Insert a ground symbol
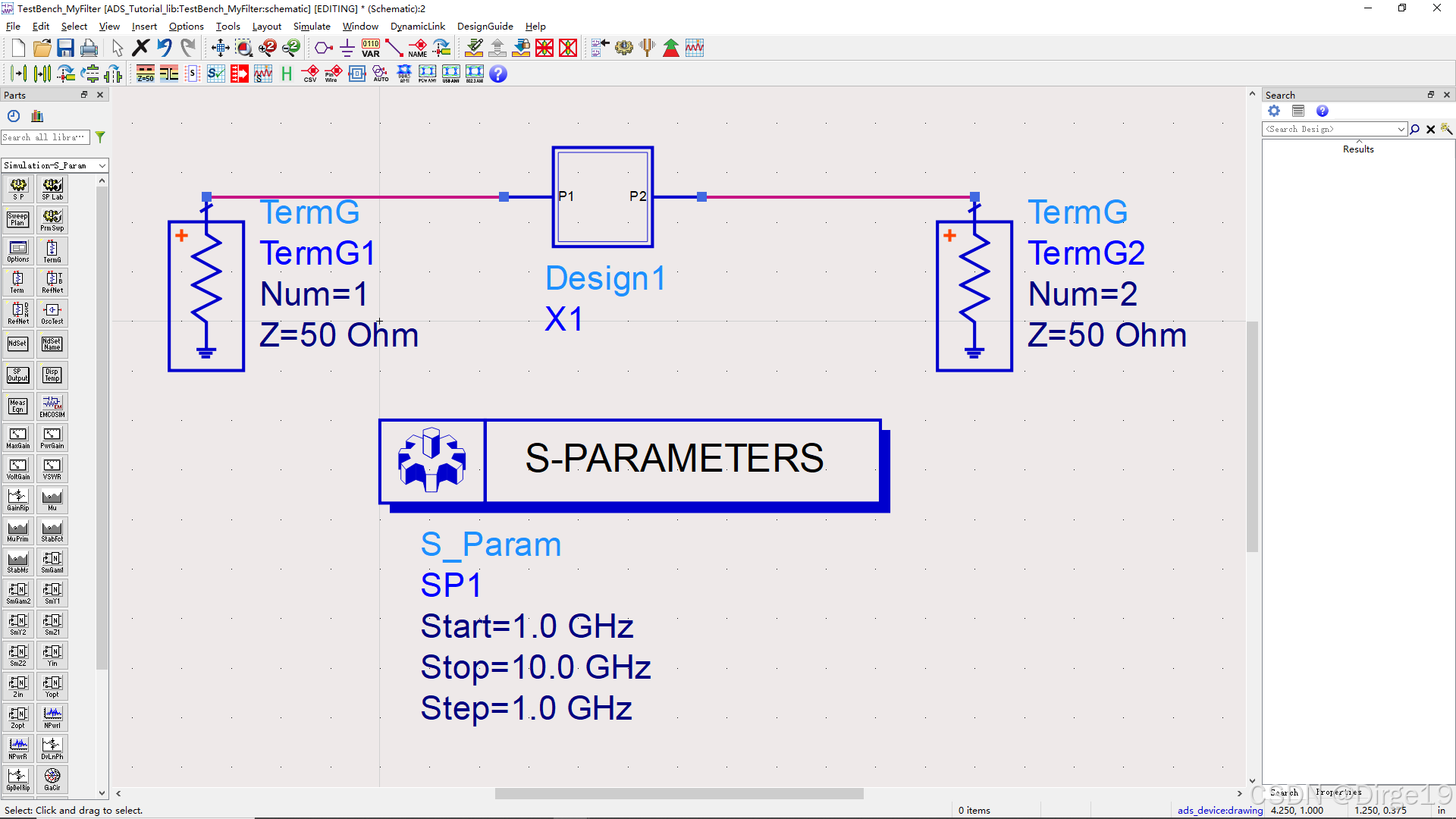The width and height of the screenshot is (1456, 819). [347, 48]
